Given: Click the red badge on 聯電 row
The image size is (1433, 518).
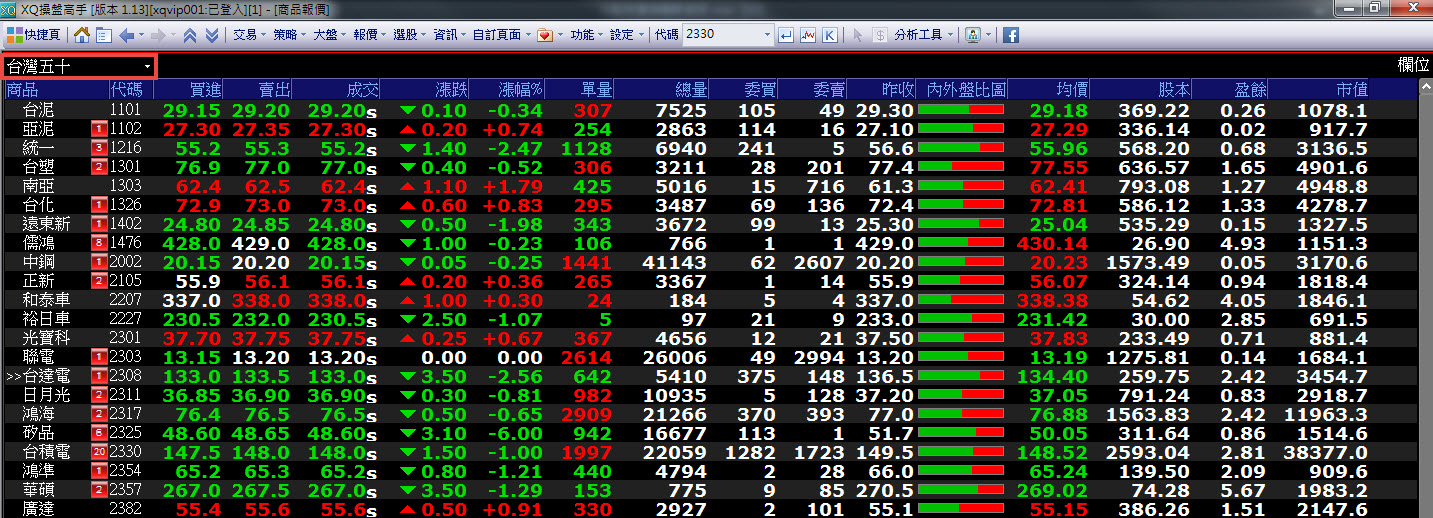Looking at the screenshot, I should click(x=99, y=357).
